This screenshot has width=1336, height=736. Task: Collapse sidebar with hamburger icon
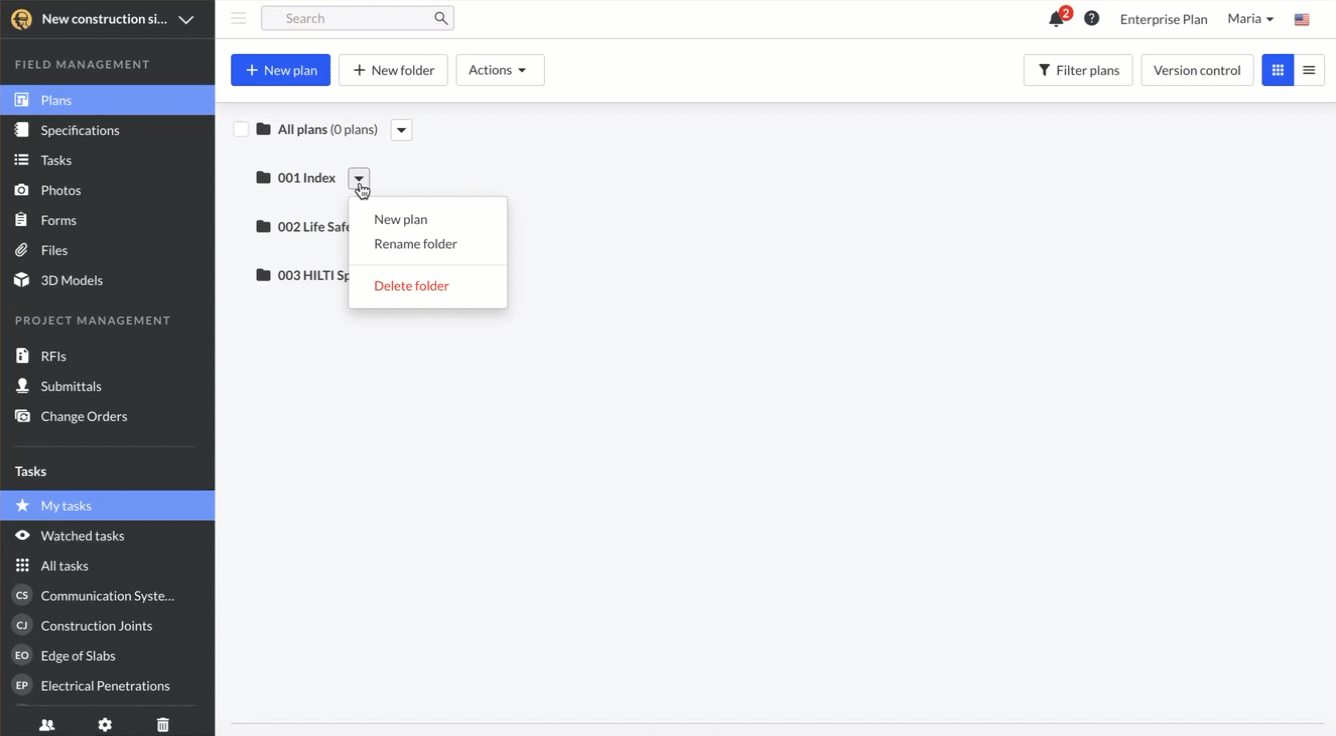tap(238, 18)
